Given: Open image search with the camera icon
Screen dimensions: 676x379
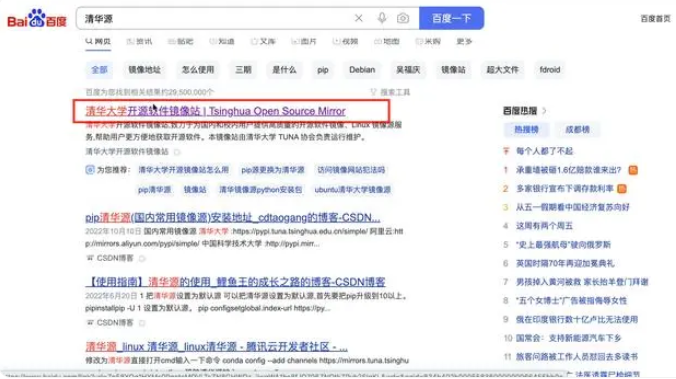Looking at the screenshot, I should coord(403,18).
